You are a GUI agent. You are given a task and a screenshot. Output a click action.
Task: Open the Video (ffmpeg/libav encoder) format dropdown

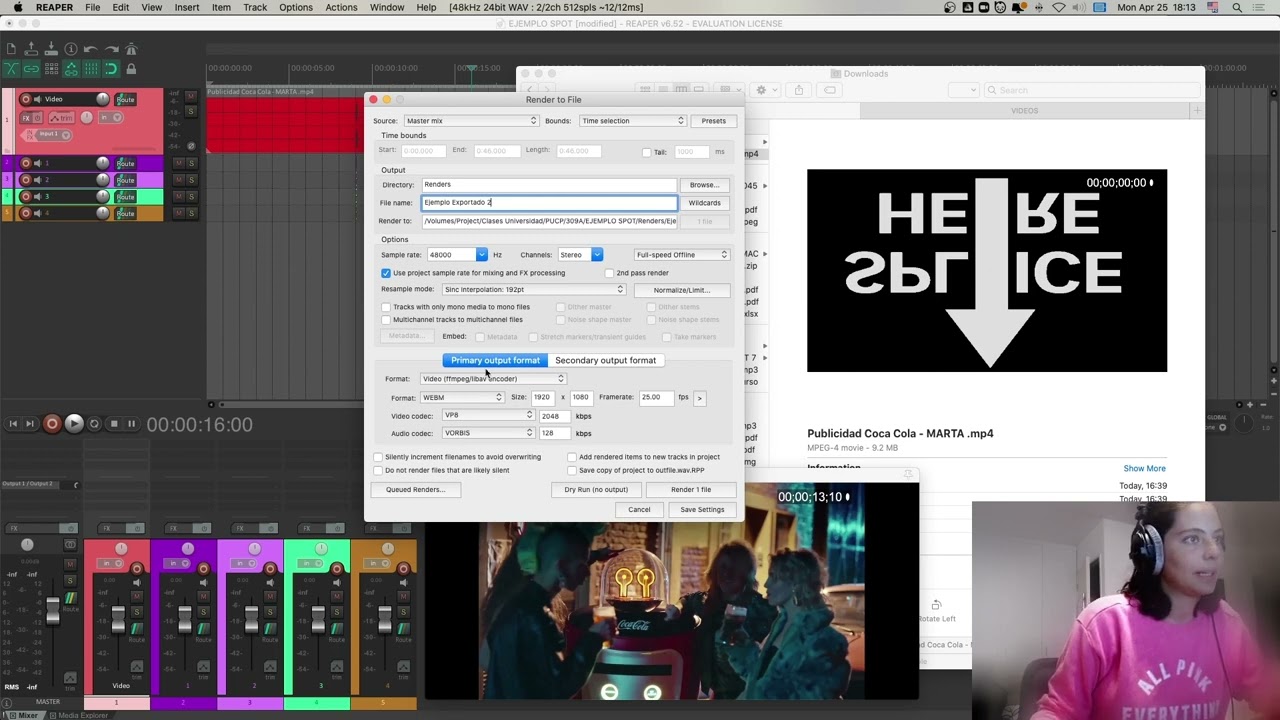point(492,379)
